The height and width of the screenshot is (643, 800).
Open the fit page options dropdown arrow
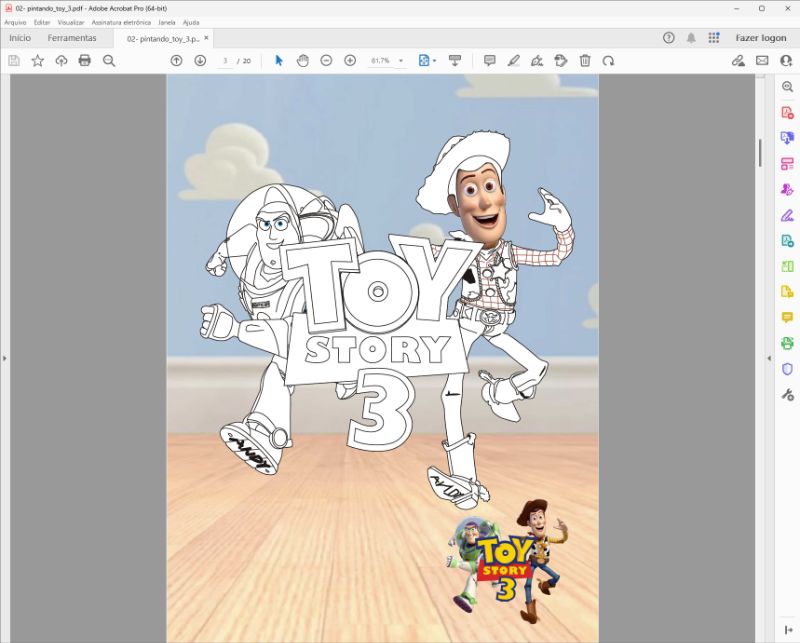pyautogui.click(x=435, y=61)
